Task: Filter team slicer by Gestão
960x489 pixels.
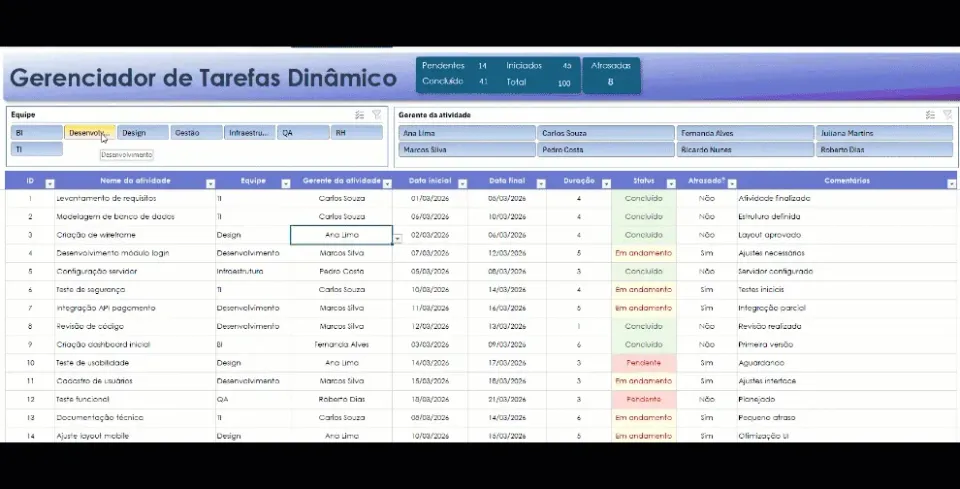Action: coord(196,133)
